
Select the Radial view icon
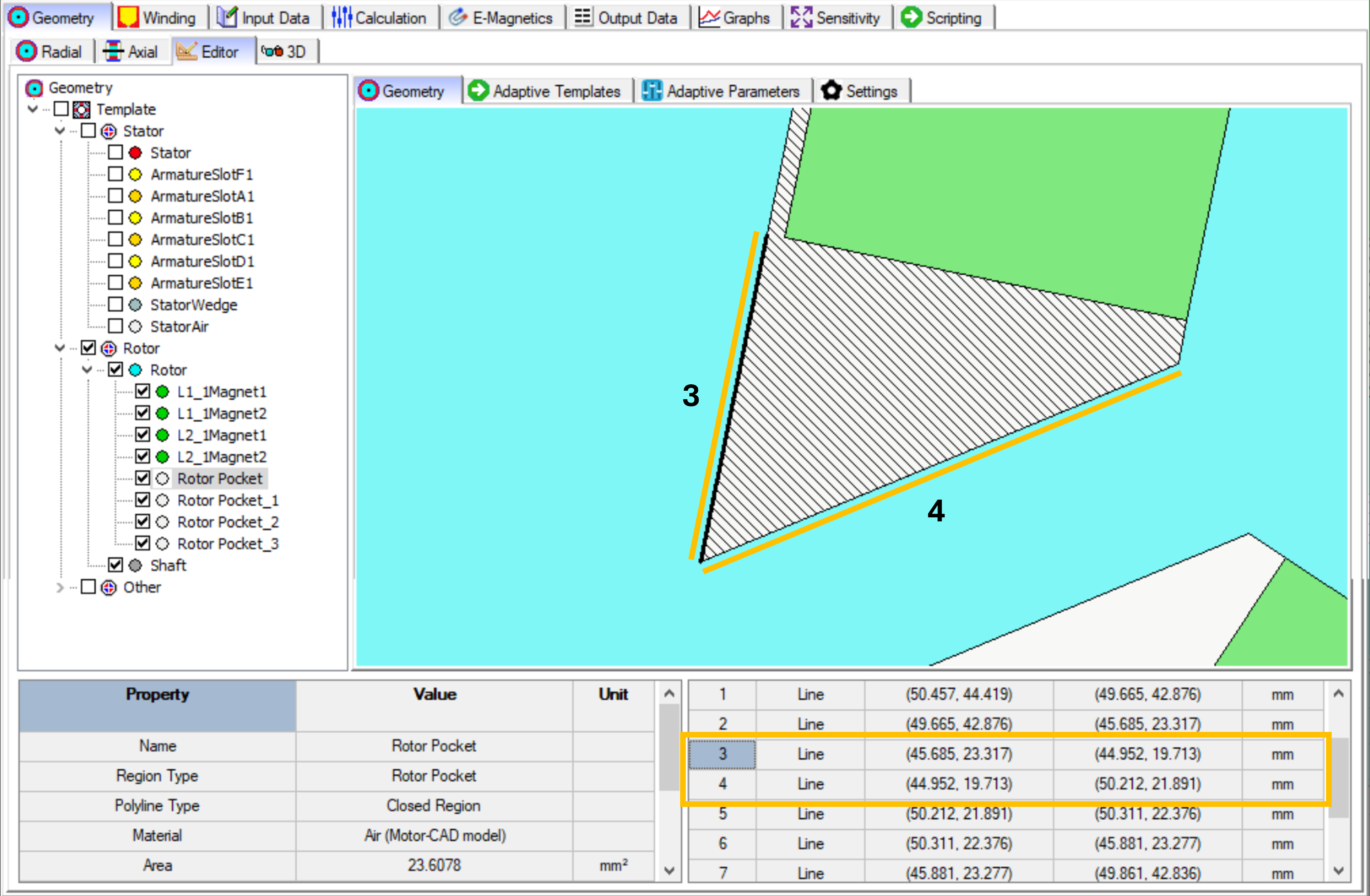(27, 51)
